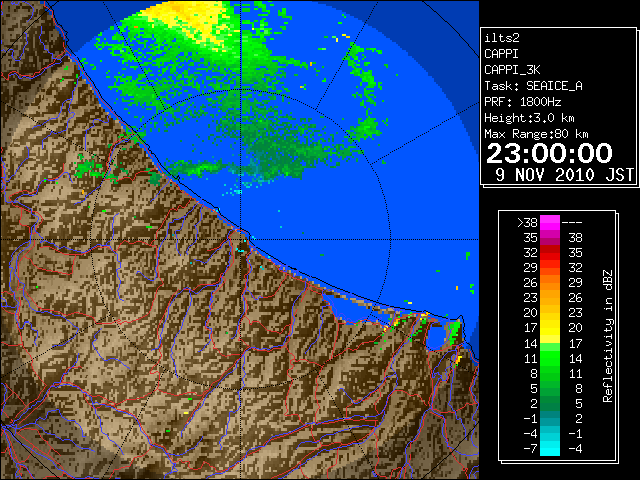Click the '-4' right-side legend value

tap(575, 448)
